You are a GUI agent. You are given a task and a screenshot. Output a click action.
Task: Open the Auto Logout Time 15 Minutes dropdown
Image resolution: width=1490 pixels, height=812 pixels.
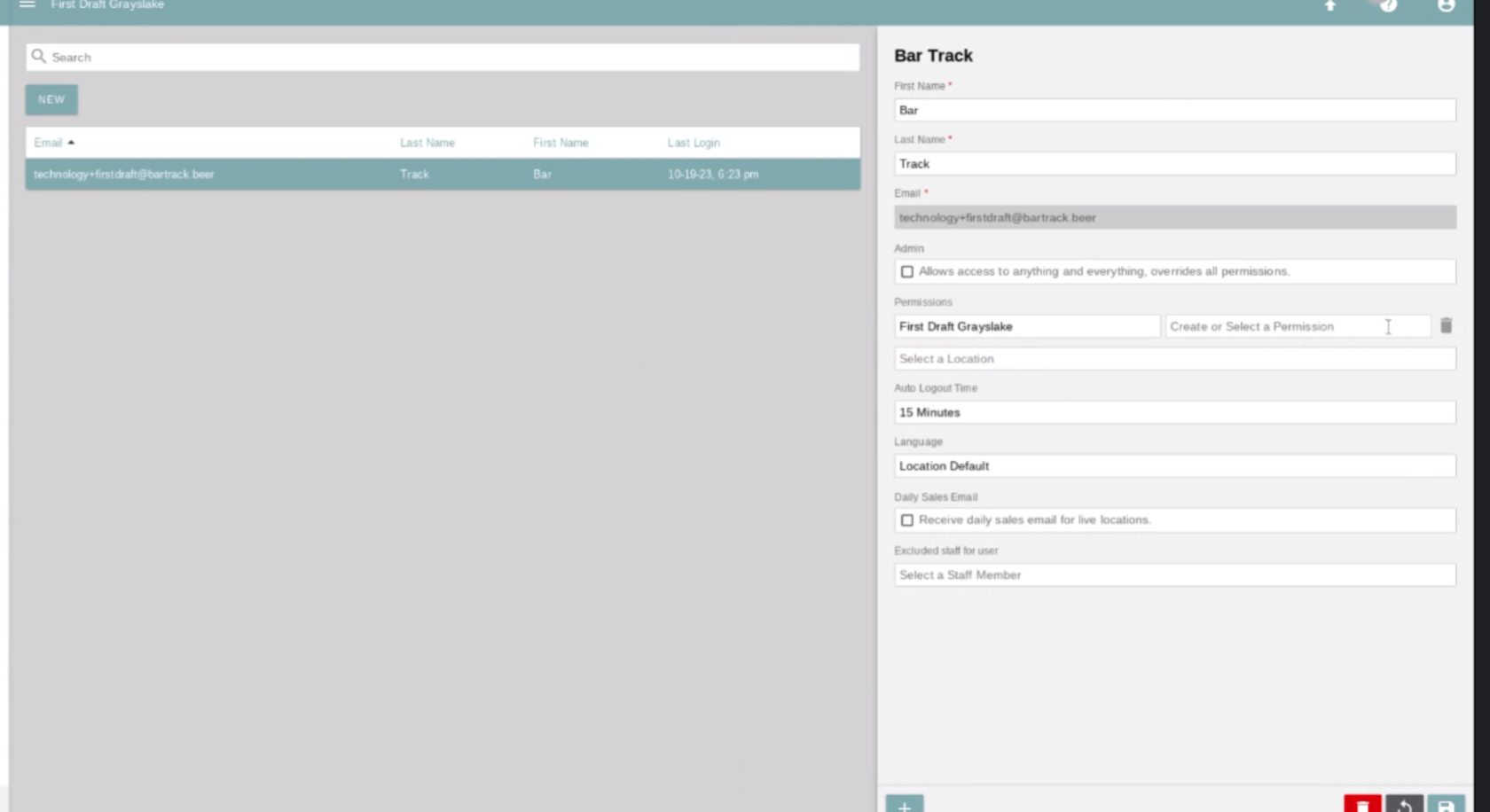[x=1175, y=412]
